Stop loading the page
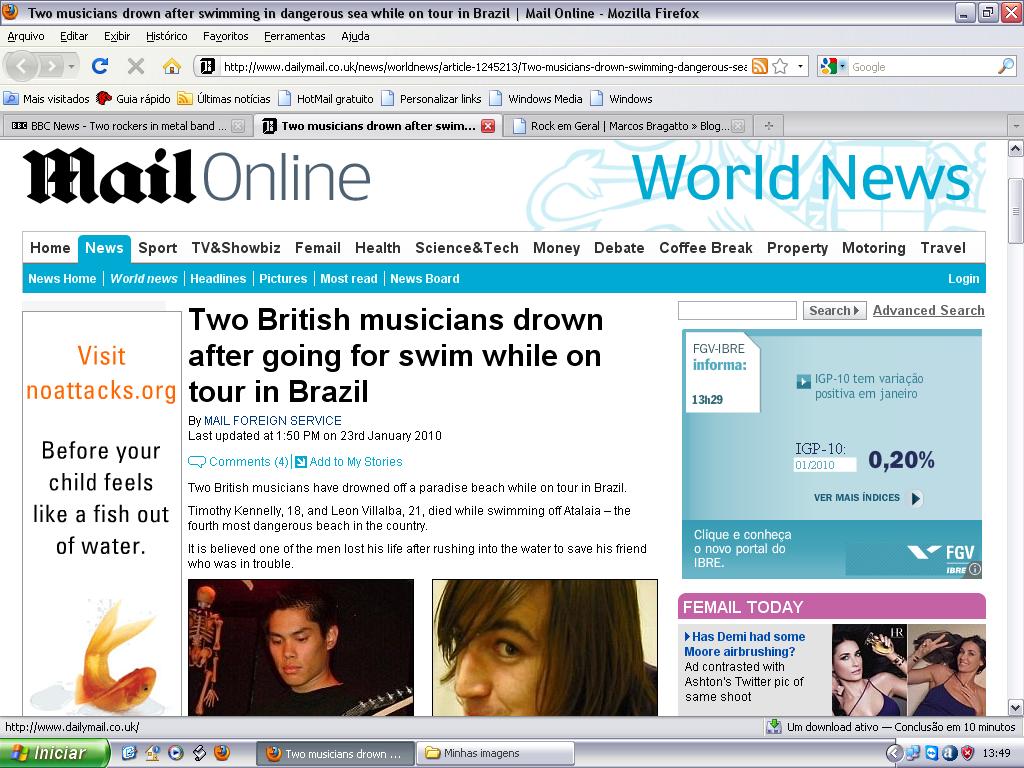 click(135, 66)
